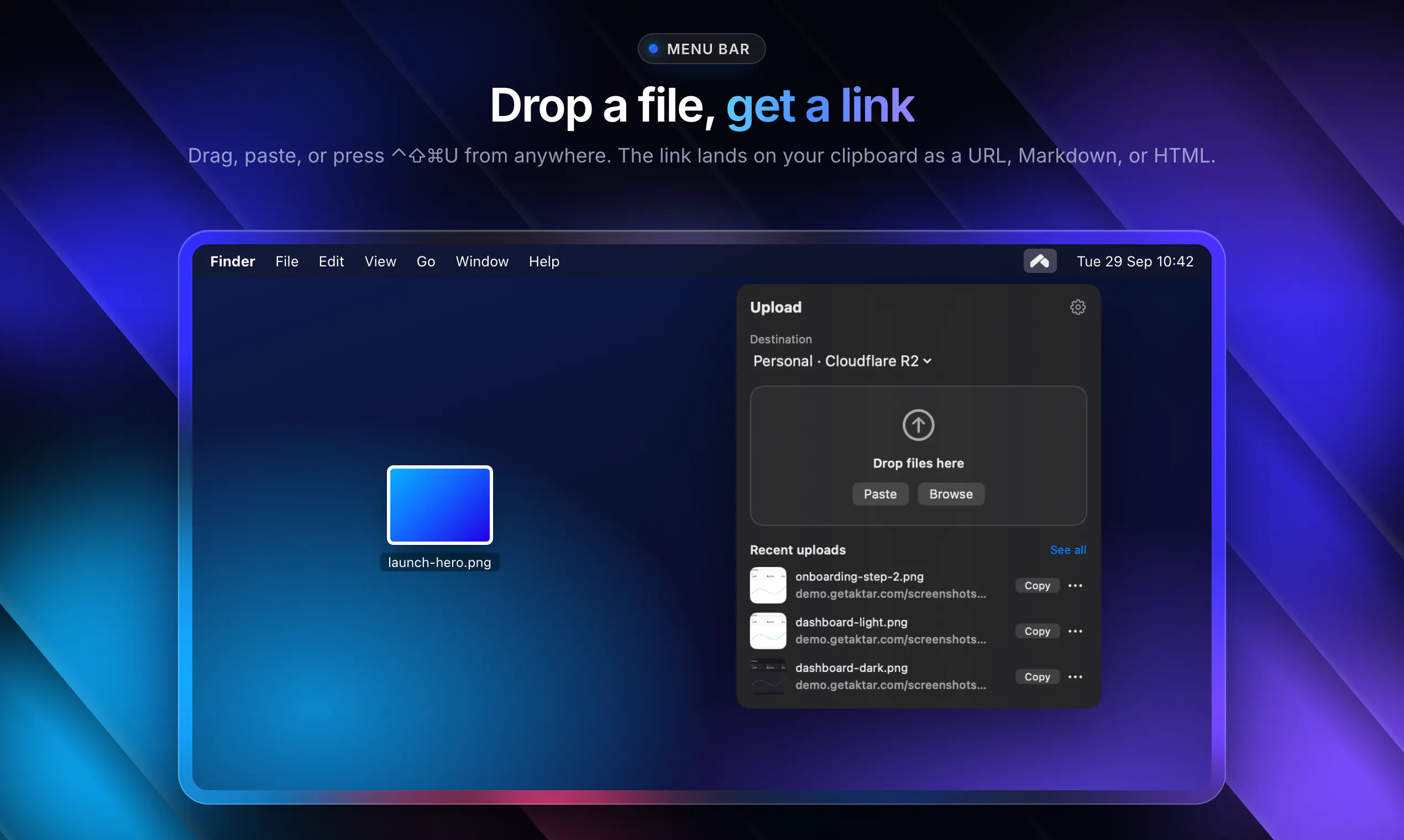This screenshot has width=1404, height=840.
Task: Click the dashboard-light.png file name
Action: (x=851, y=622)
